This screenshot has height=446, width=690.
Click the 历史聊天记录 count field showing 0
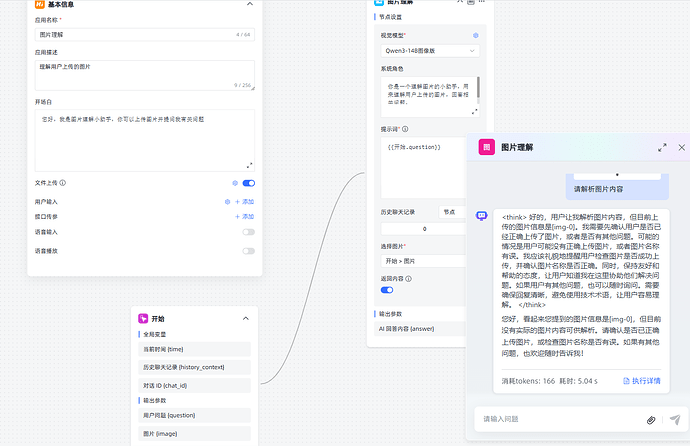pyautogui.click(x=423, y=229)
